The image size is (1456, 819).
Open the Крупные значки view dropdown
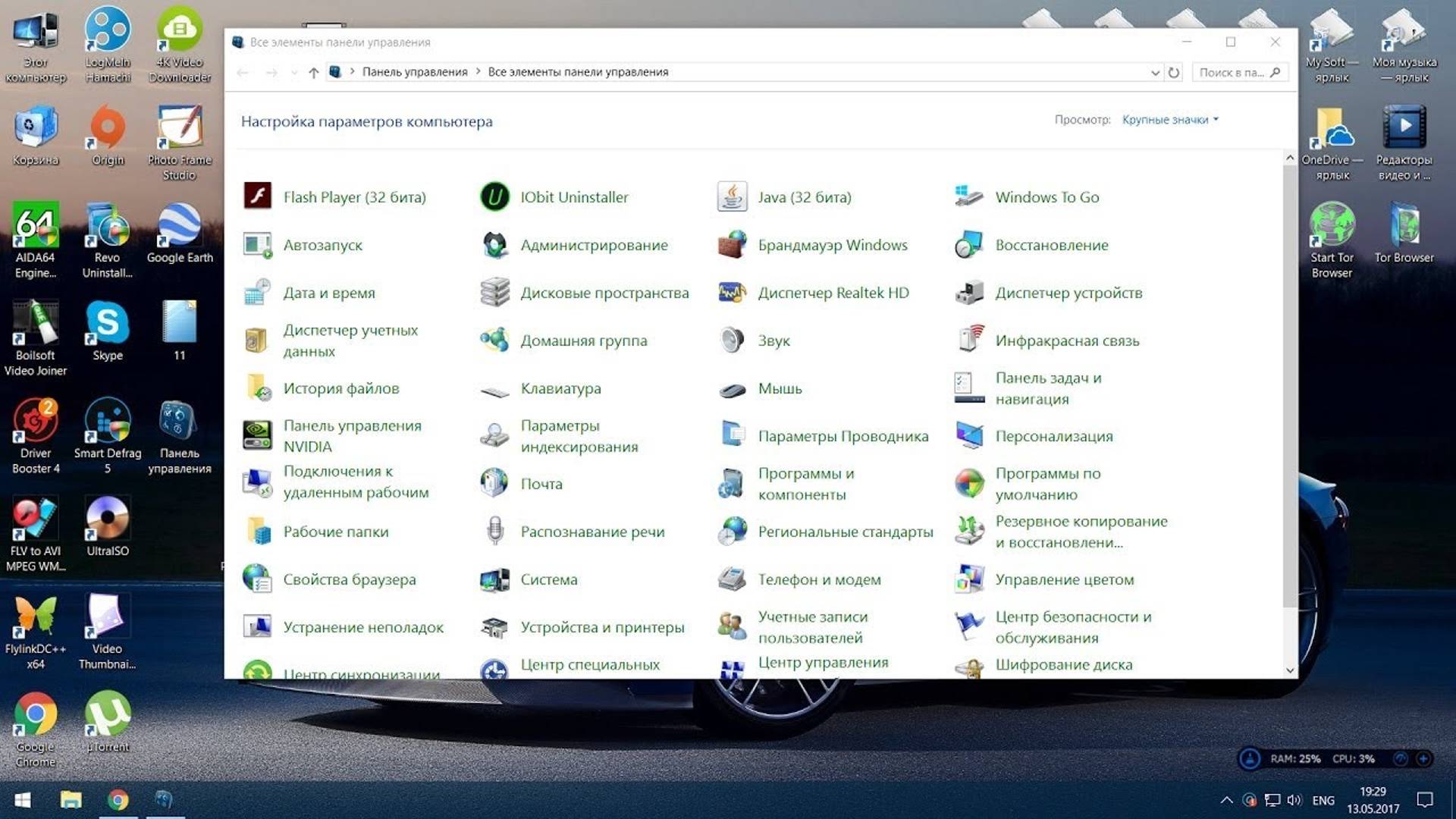(x=1168, y=119)
